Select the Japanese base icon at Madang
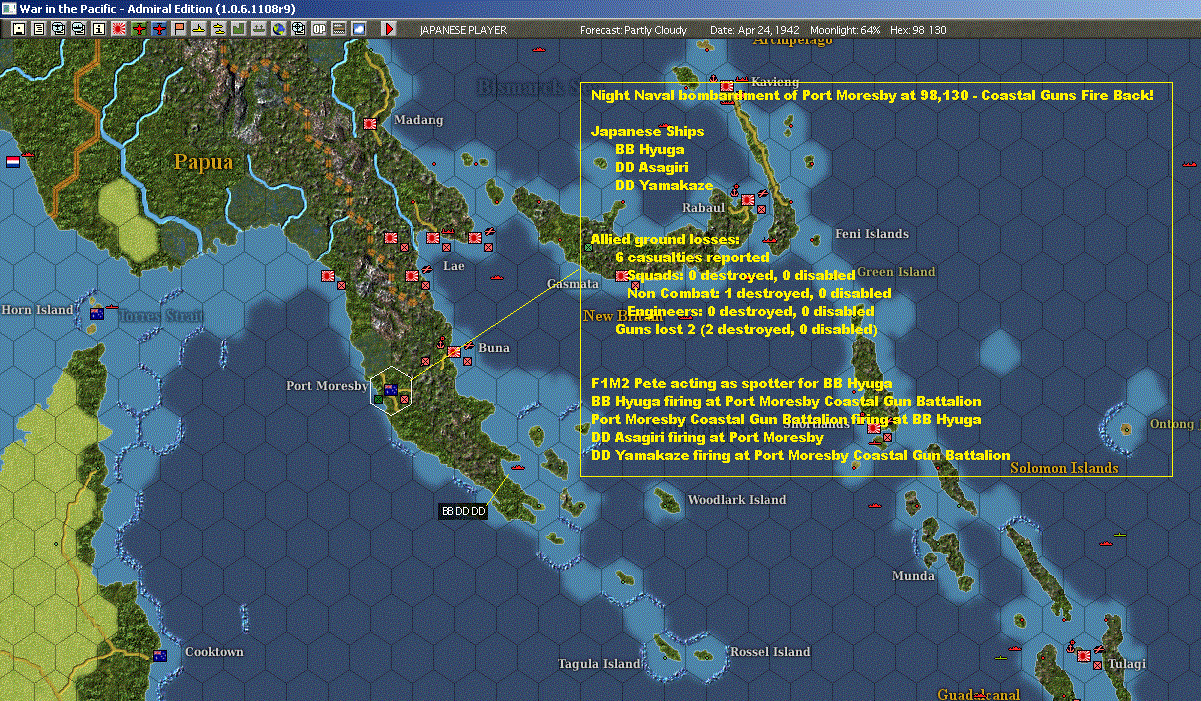 click(370, 123)
